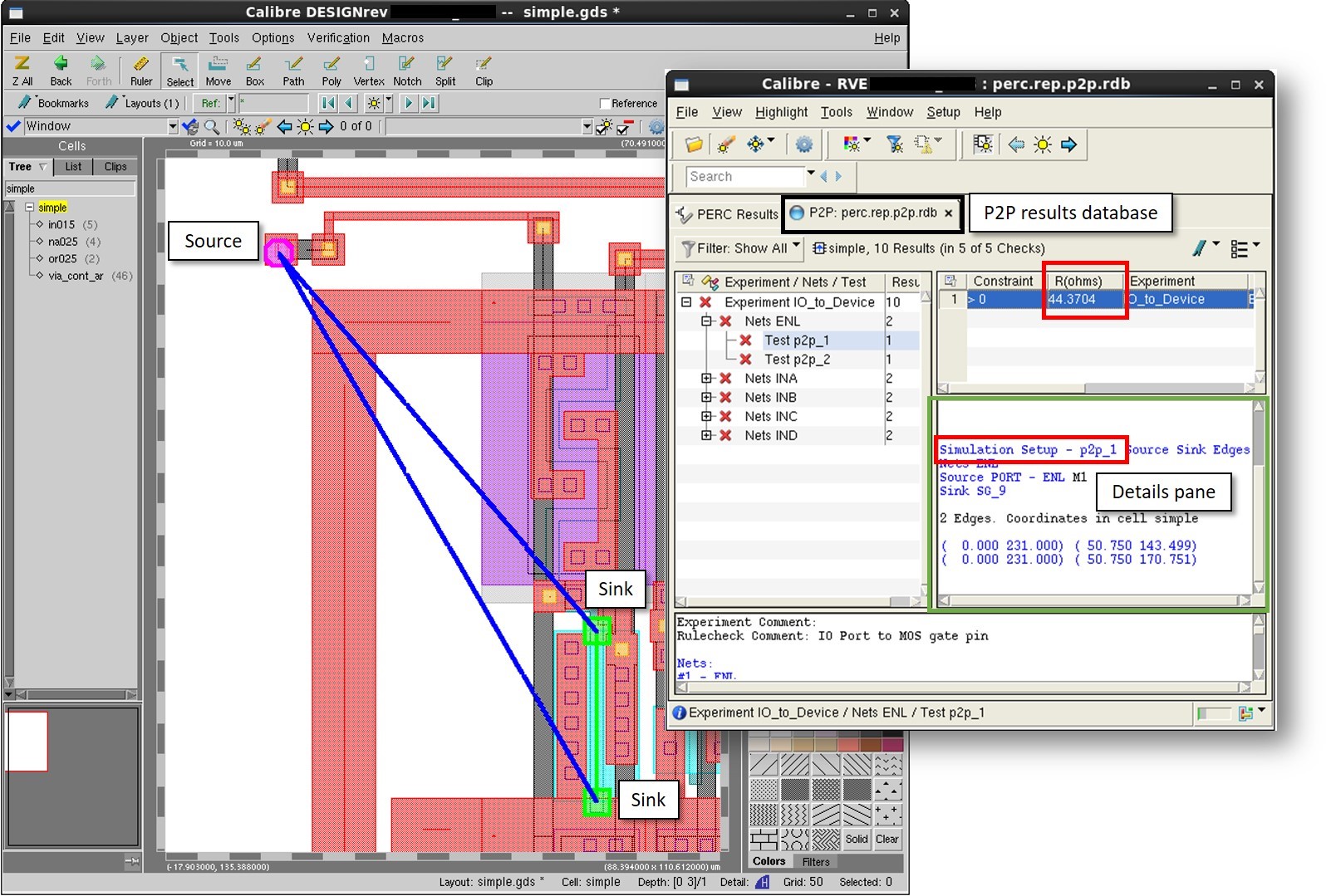This screenshot has height=896, width=1331.
Task: Click the DESIGNrev magnifier search icon
Action: (x=213, y=126)
